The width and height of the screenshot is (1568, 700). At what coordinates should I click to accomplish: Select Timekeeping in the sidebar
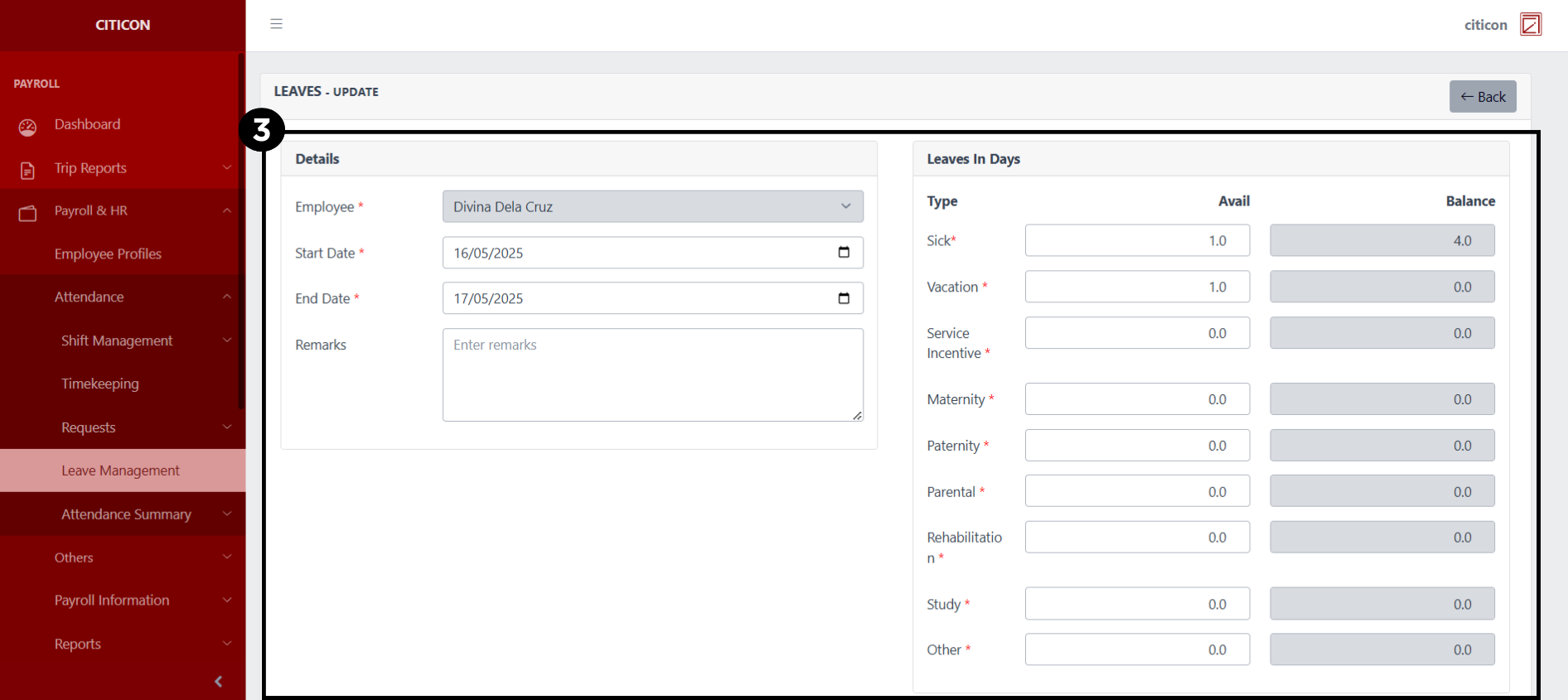tap(100, 384)
